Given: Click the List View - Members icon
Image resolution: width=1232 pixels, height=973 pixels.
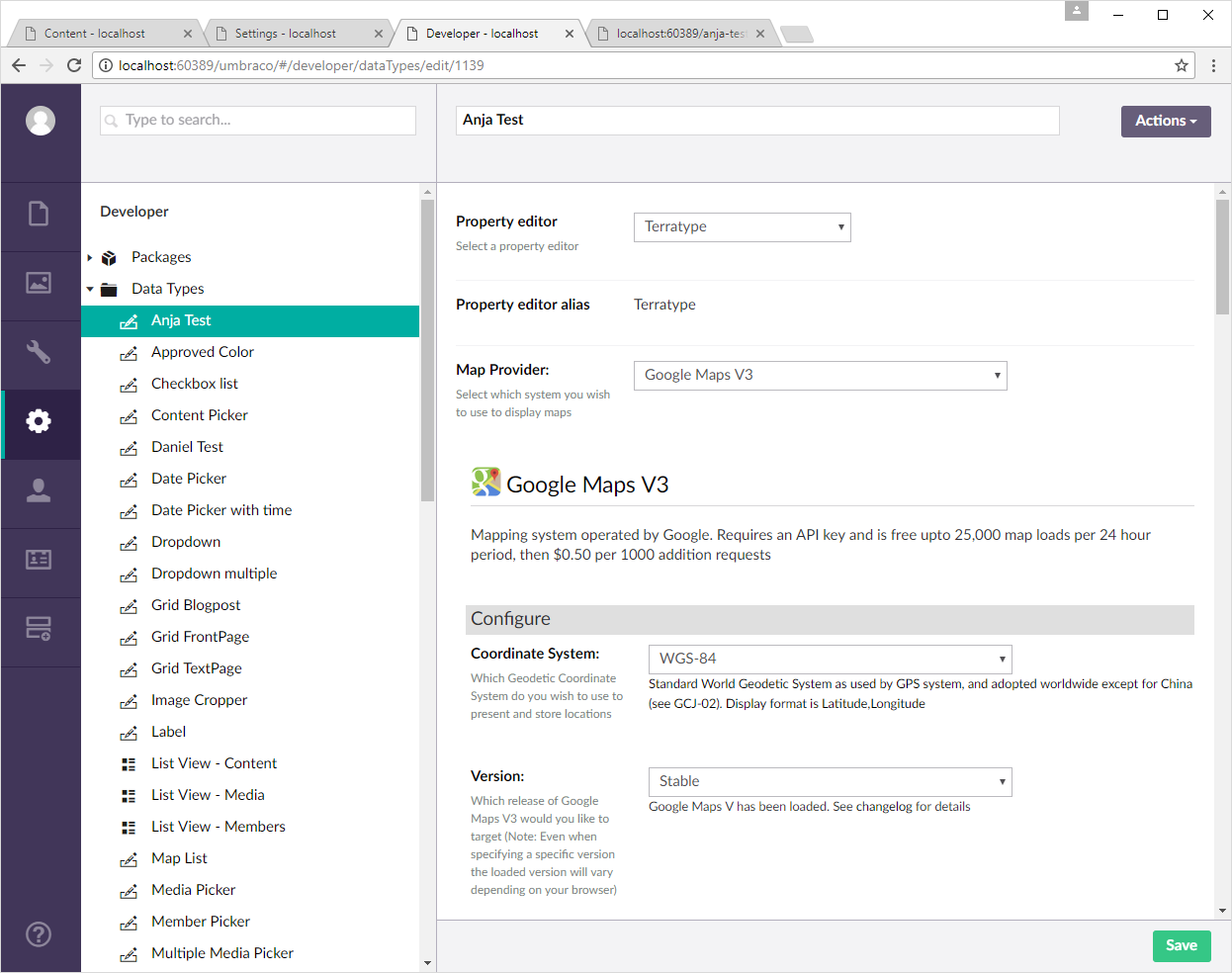Looking at the screenshot, I should pyautogui.click(x=129, y=828).
